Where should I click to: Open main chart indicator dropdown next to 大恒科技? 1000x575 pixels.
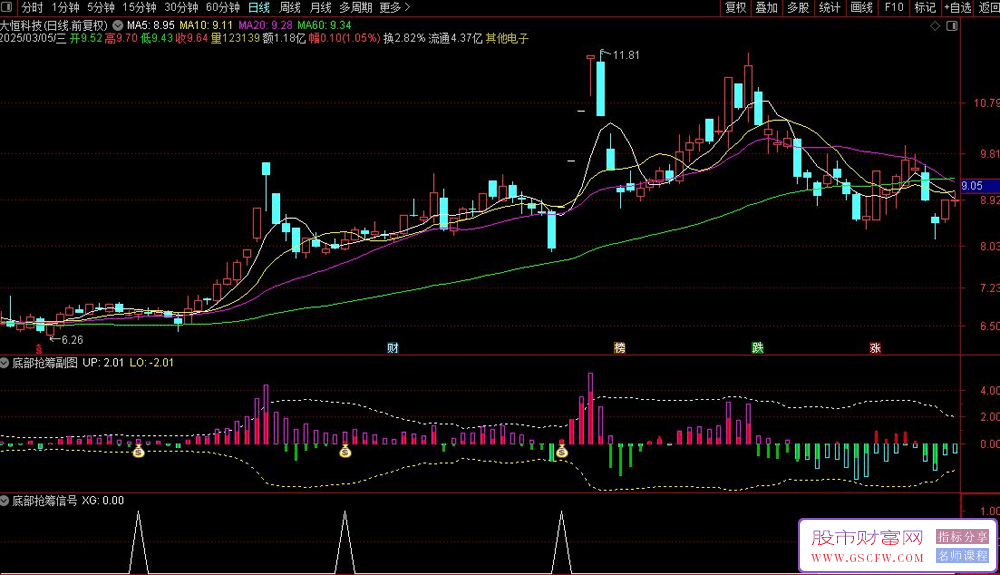(x=118, y=25)
